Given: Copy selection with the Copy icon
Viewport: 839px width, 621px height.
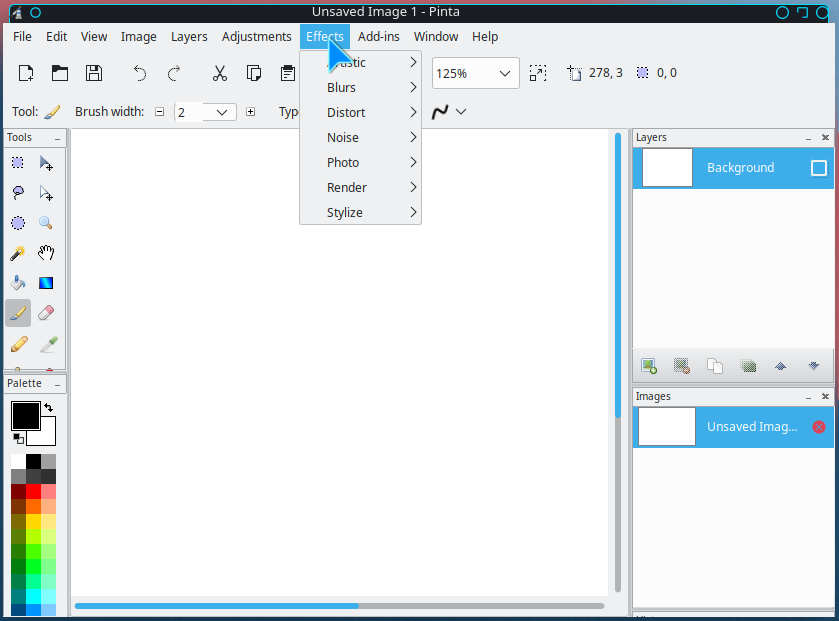Looking at the screenshot, I should tap(254, 73).
